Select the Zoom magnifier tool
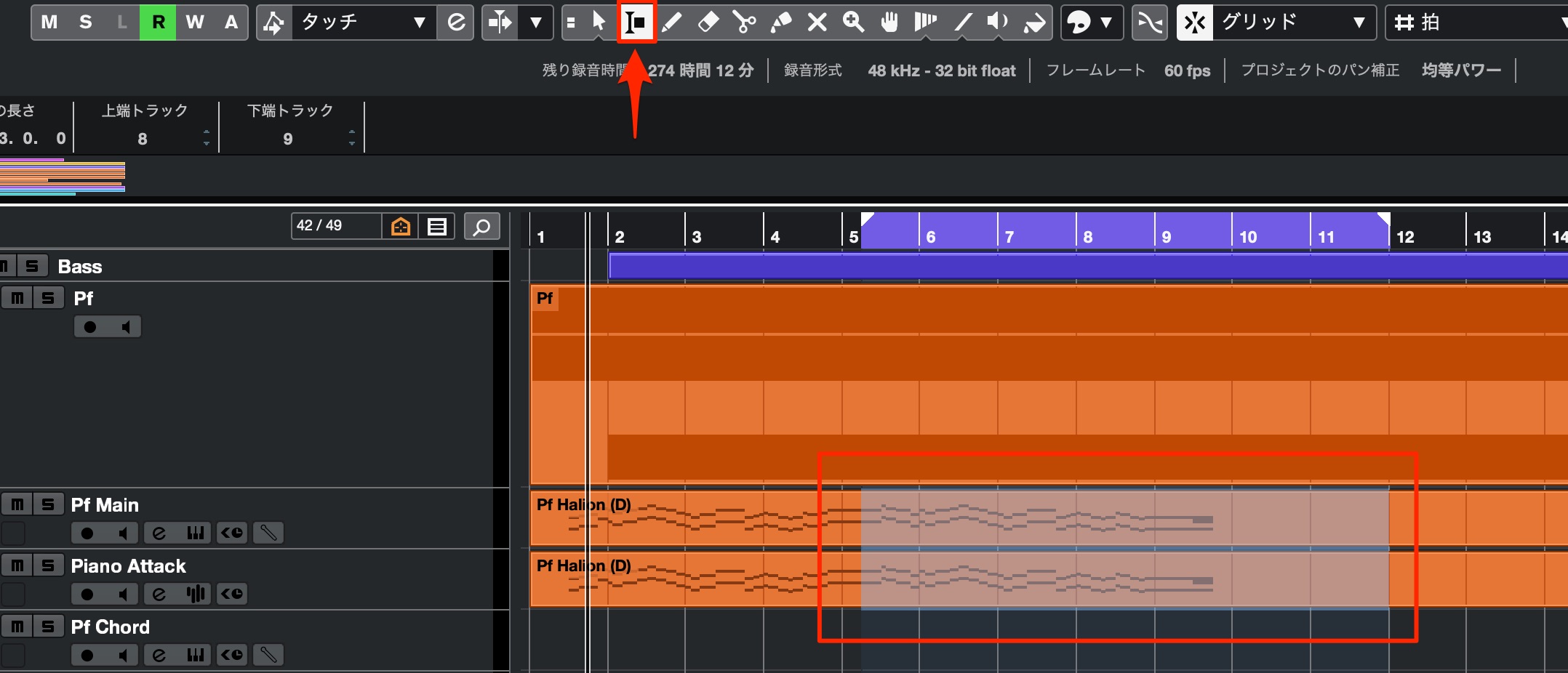The height and width of the screenshot is (673, 1568). (853, 23)
